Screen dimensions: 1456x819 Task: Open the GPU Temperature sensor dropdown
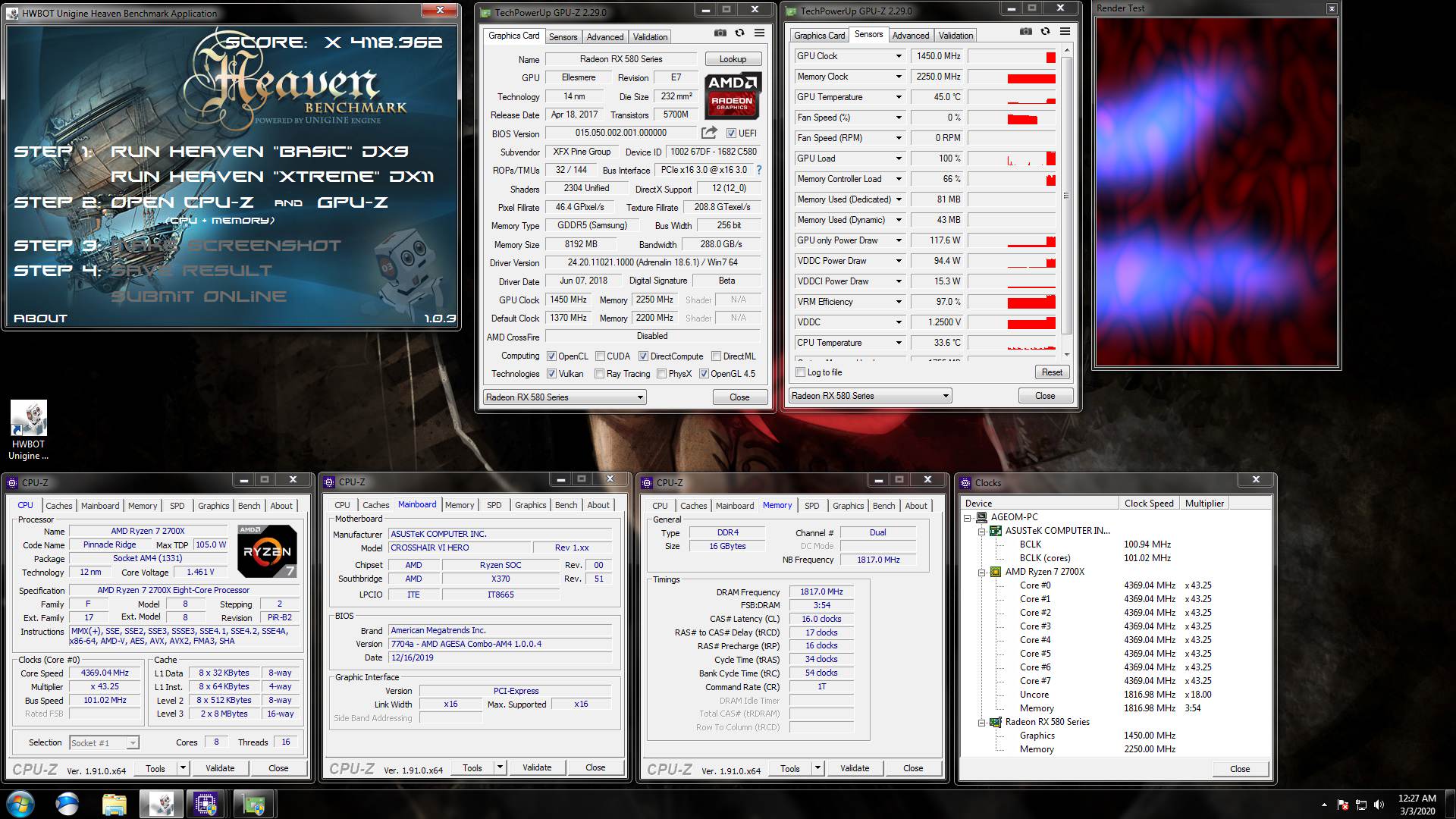pyautogui.click(x=899, y=97)
